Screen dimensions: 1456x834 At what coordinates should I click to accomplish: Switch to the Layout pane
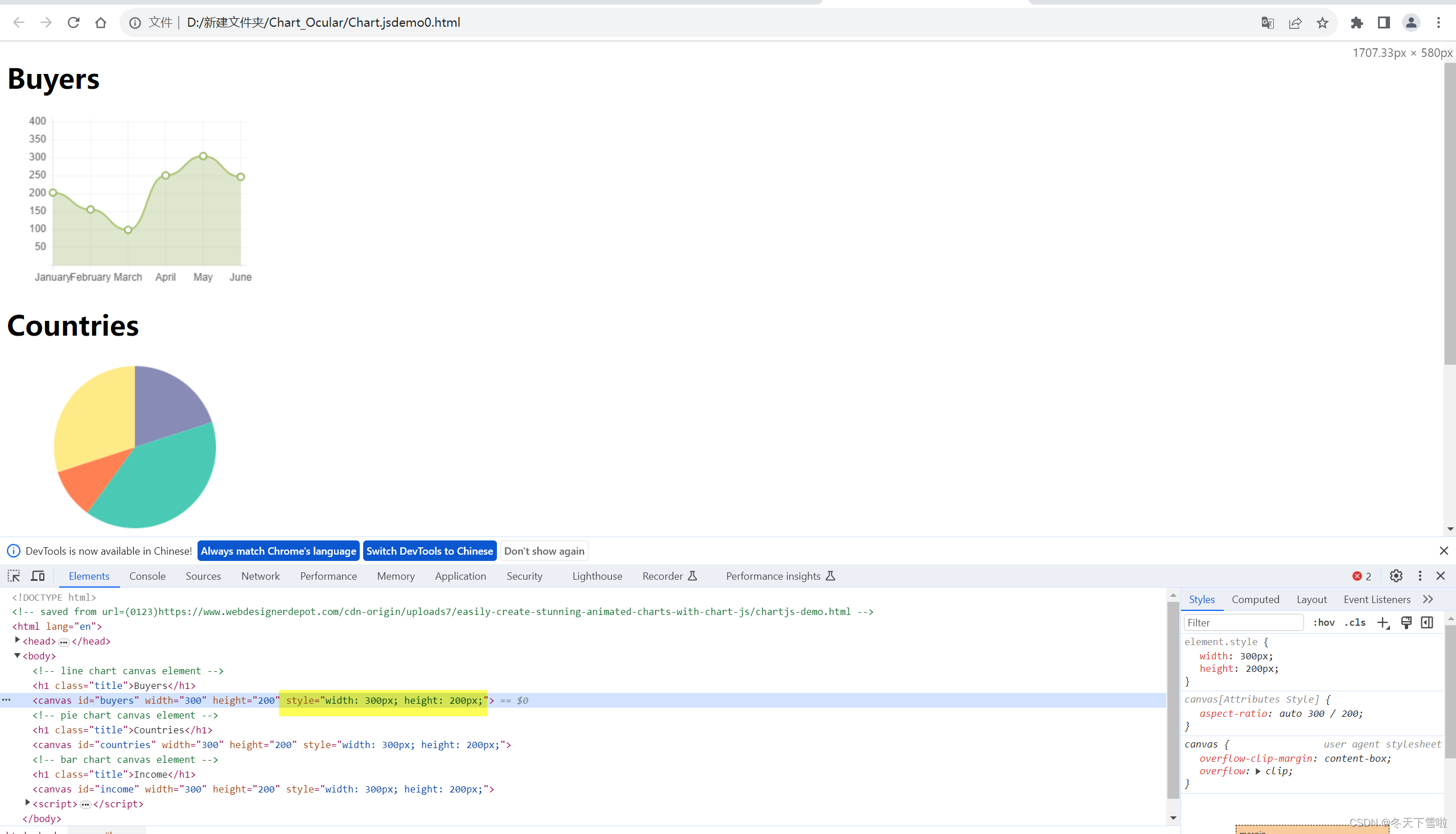tap(1311, 599)
